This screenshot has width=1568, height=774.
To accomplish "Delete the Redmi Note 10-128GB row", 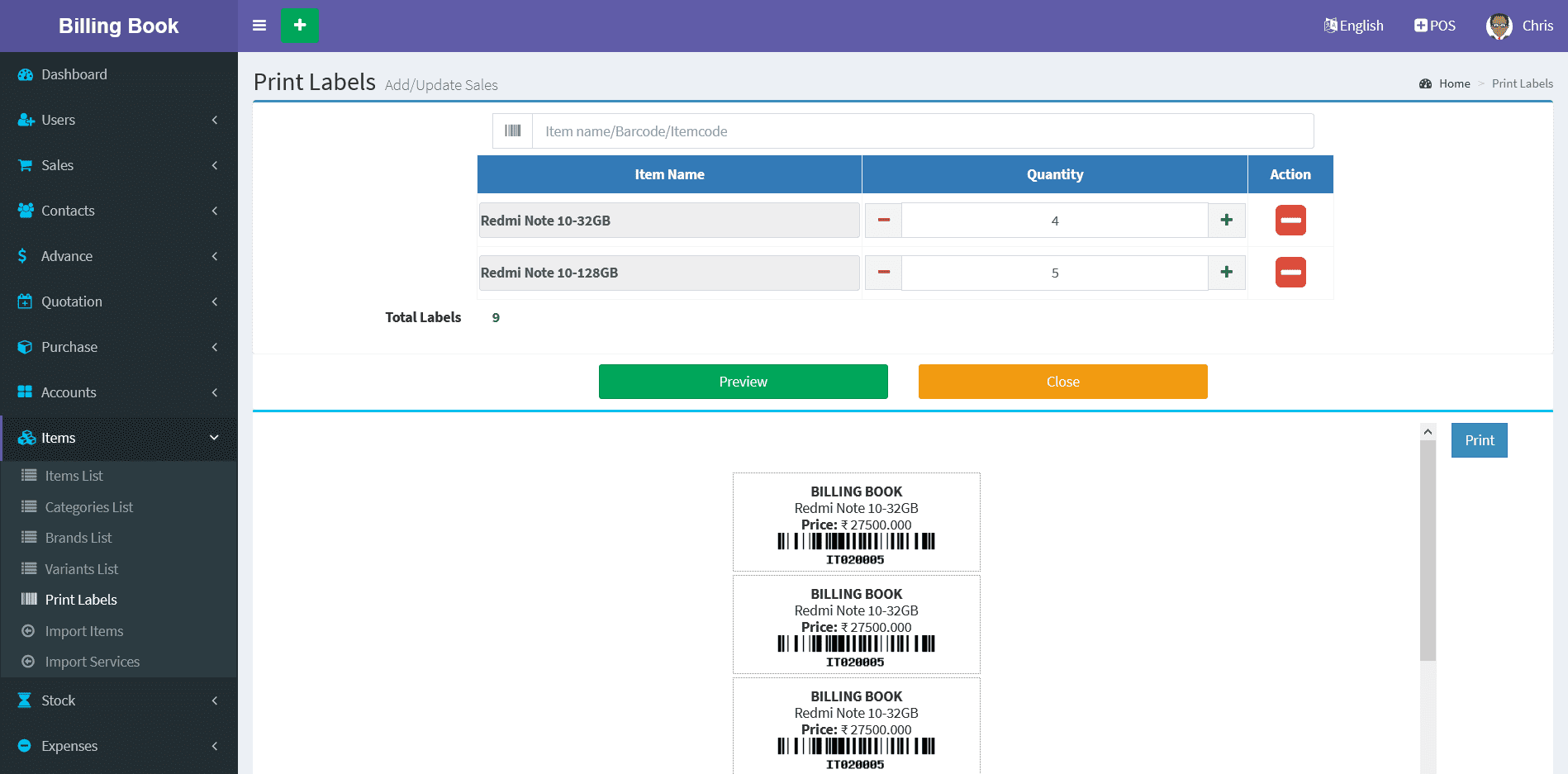I will coord(1290,273).
